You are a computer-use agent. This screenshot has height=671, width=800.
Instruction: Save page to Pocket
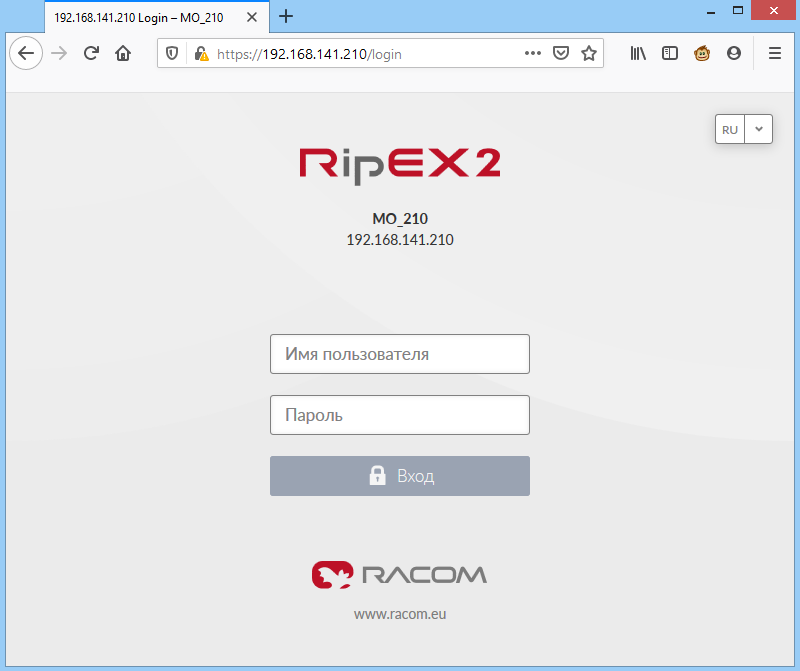[561, 53]
